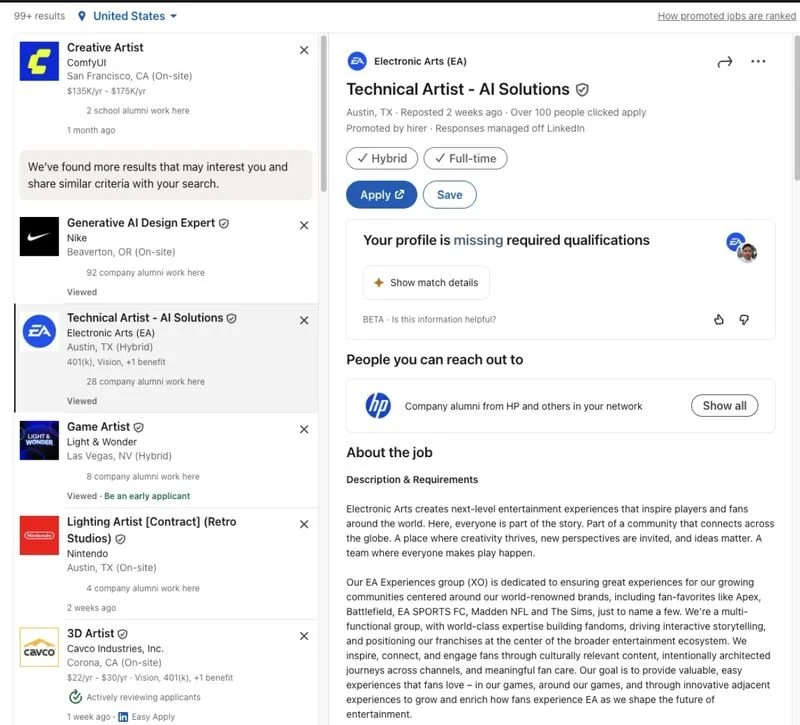Open Lighting Artist [Contract] (Retro Studios) listing
800x725 pixels.
coord(152,530)
